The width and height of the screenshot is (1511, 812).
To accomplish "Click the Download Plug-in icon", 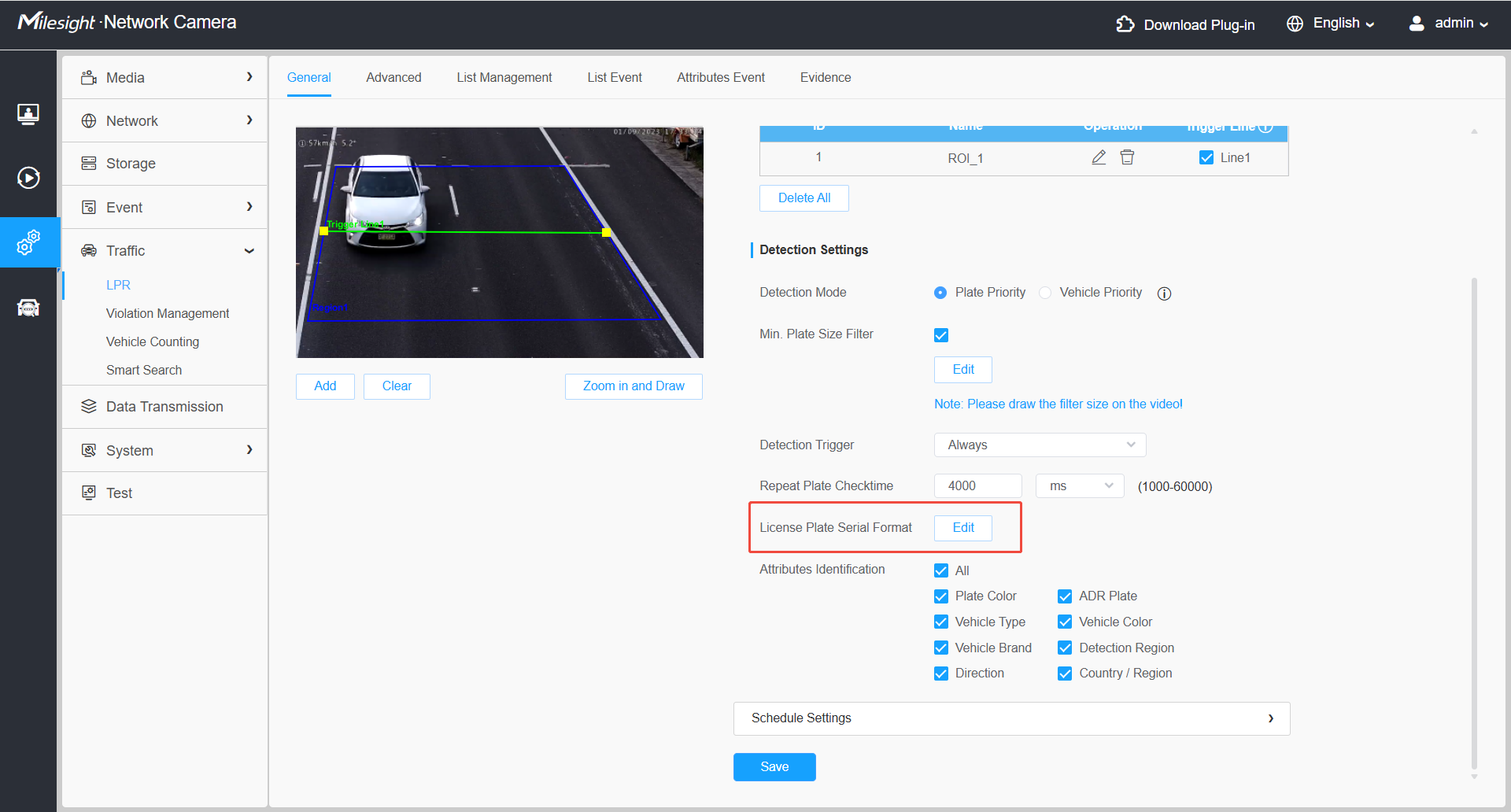I will (x=1125, y=24).
